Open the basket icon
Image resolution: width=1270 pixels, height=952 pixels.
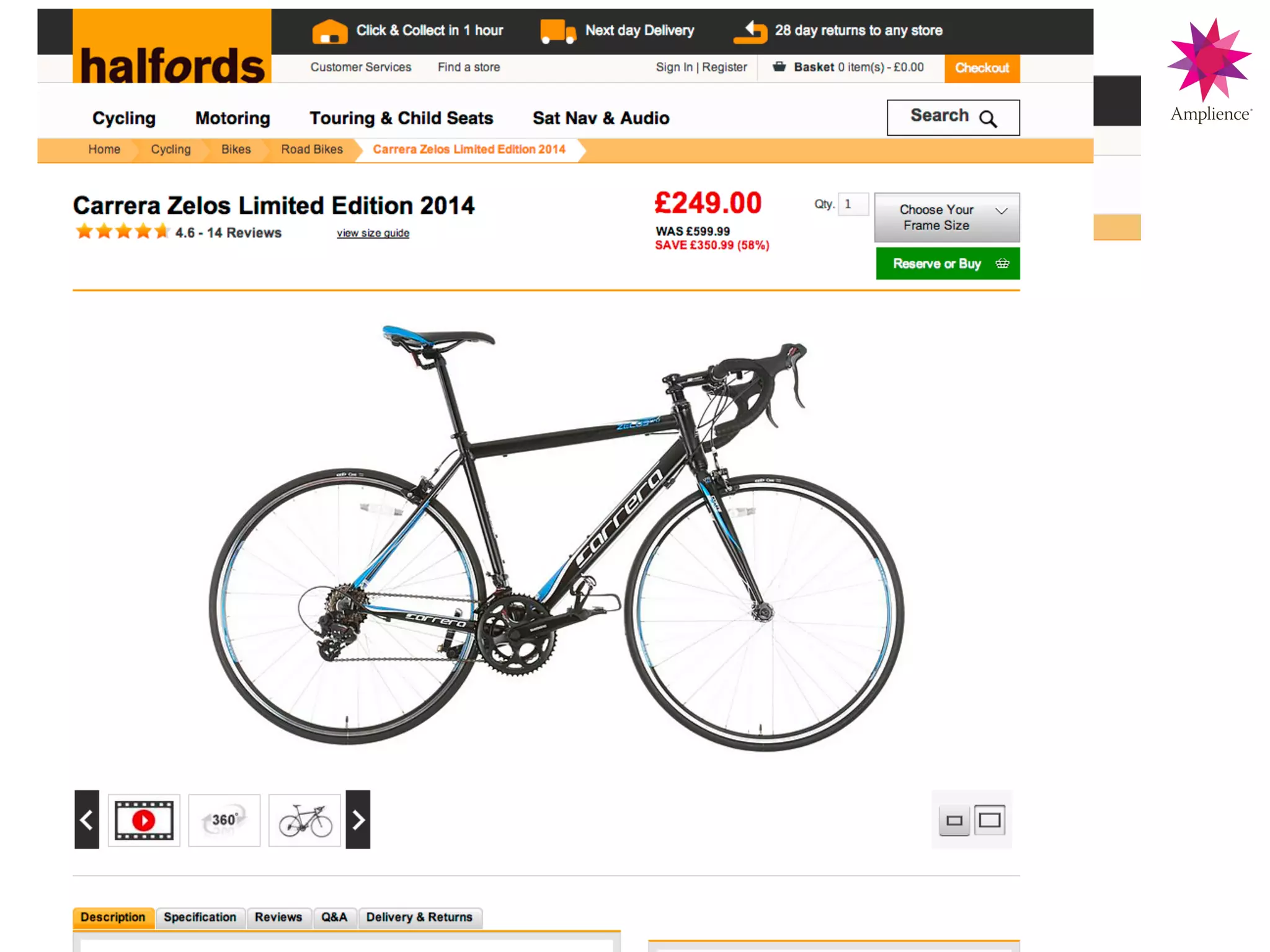click(779, 66)
